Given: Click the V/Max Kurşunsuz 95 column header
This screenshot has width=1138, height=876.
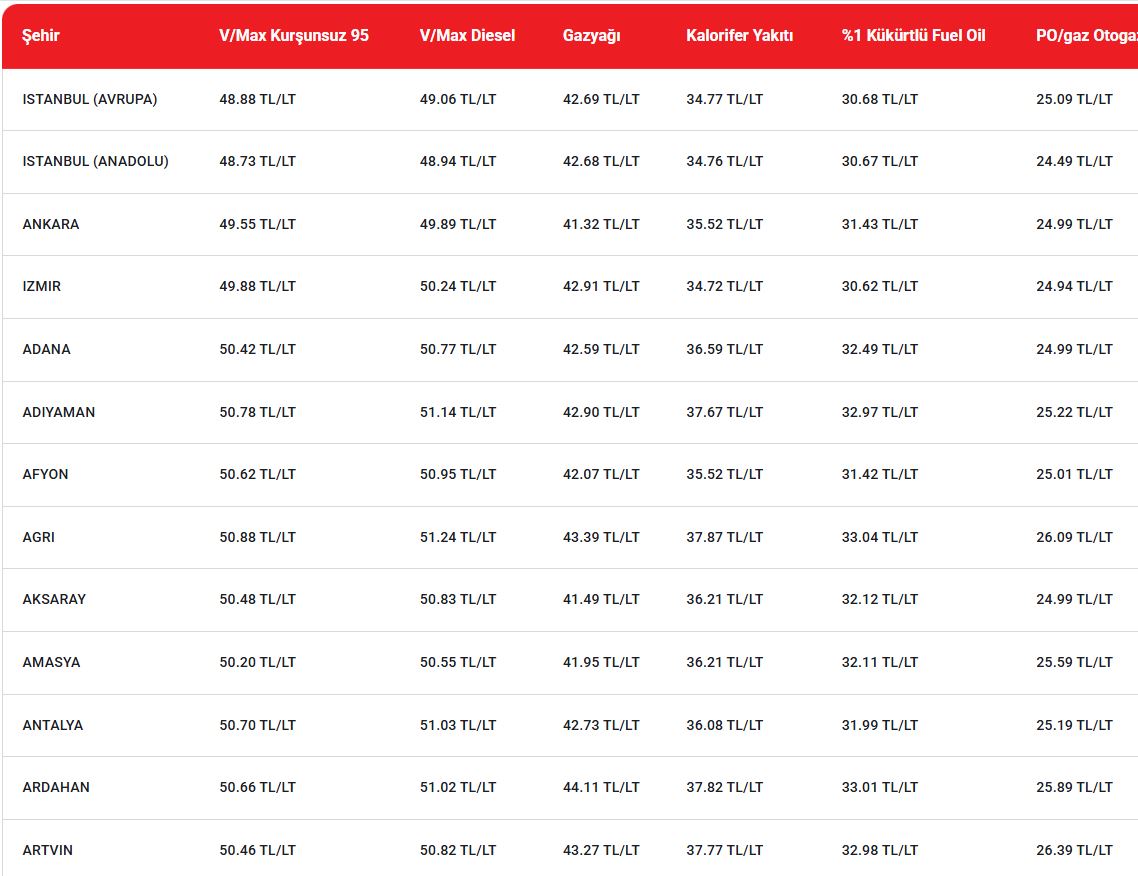Looking at the screenshot, I should (294, 36).
